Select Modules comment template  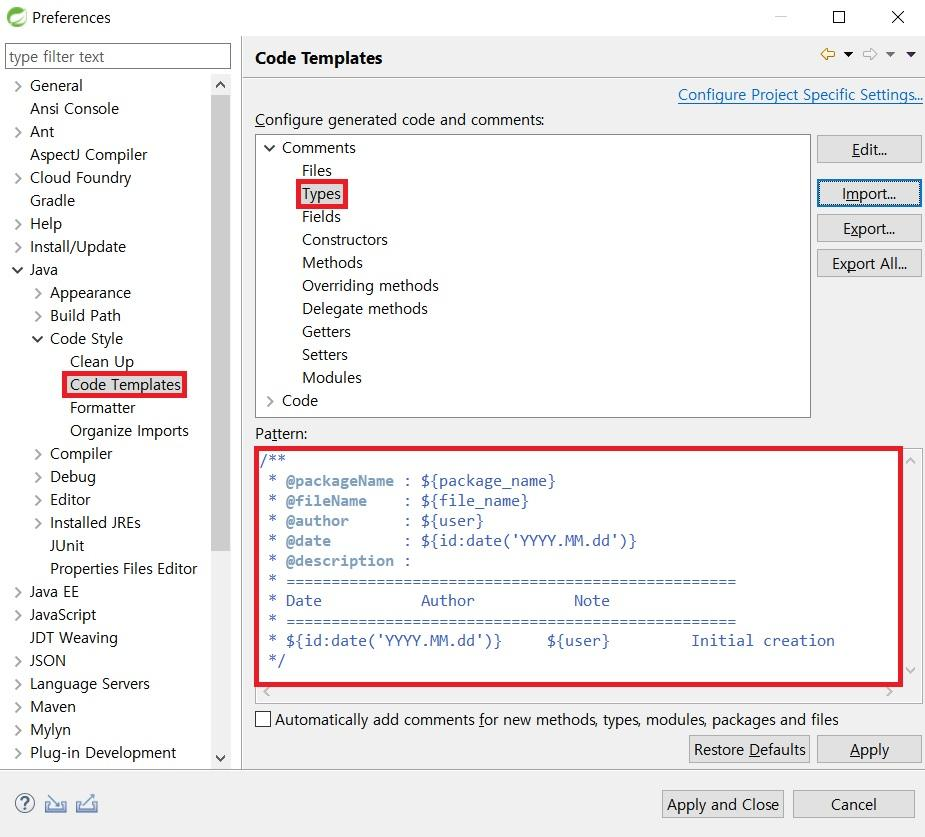click(332, 378)
